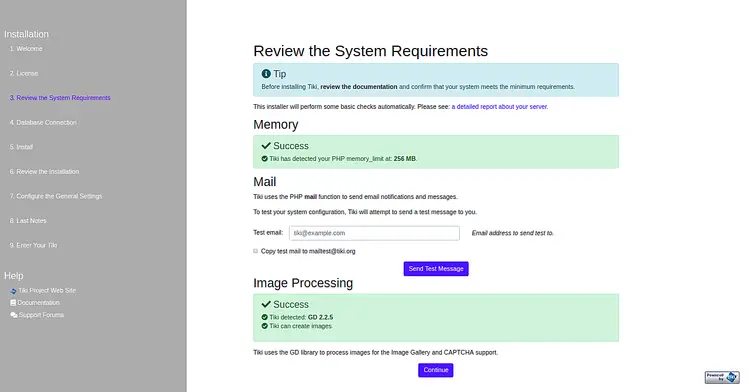Click the 'Mail' section heading
Image resolution: width=750 pixels, height=392 pixels.
click(x=265, y=182)
